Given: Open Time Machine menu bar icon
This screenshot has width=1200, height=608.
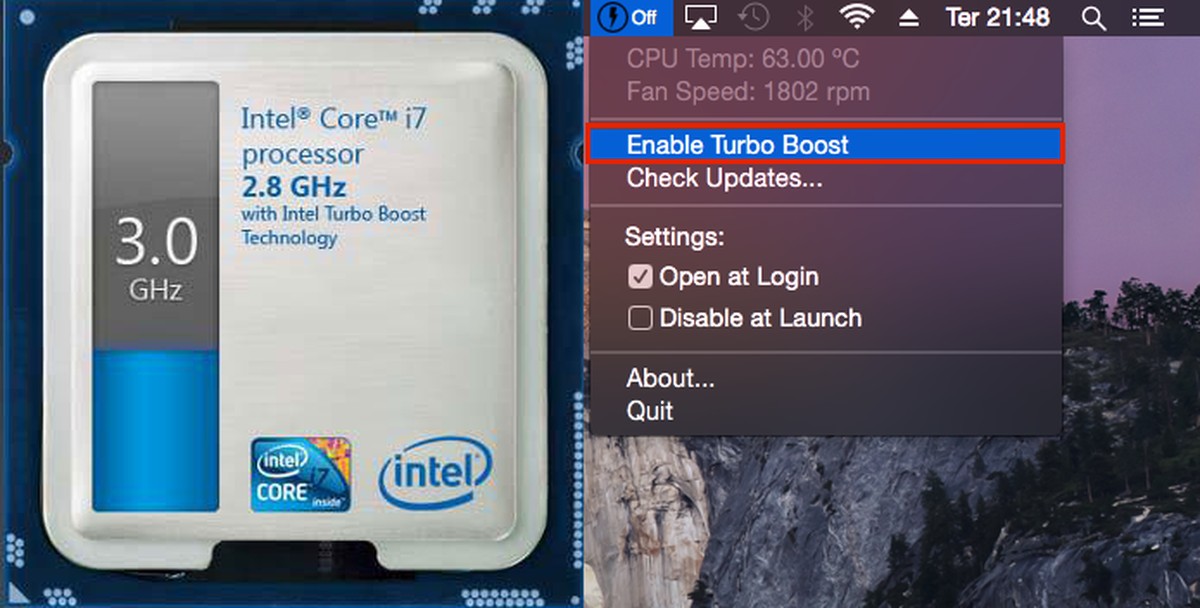Looking at the screenshot, I should 754,17.
